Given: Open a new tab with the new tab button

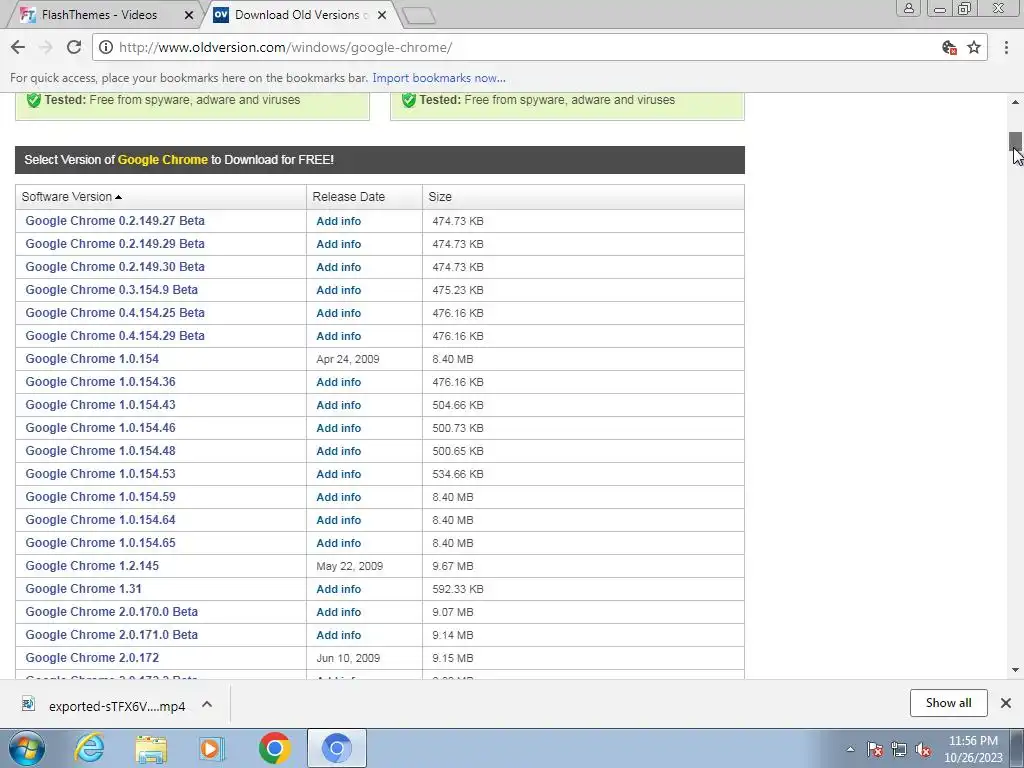Looking at the screenshot, I should click(x=419, y=16).
